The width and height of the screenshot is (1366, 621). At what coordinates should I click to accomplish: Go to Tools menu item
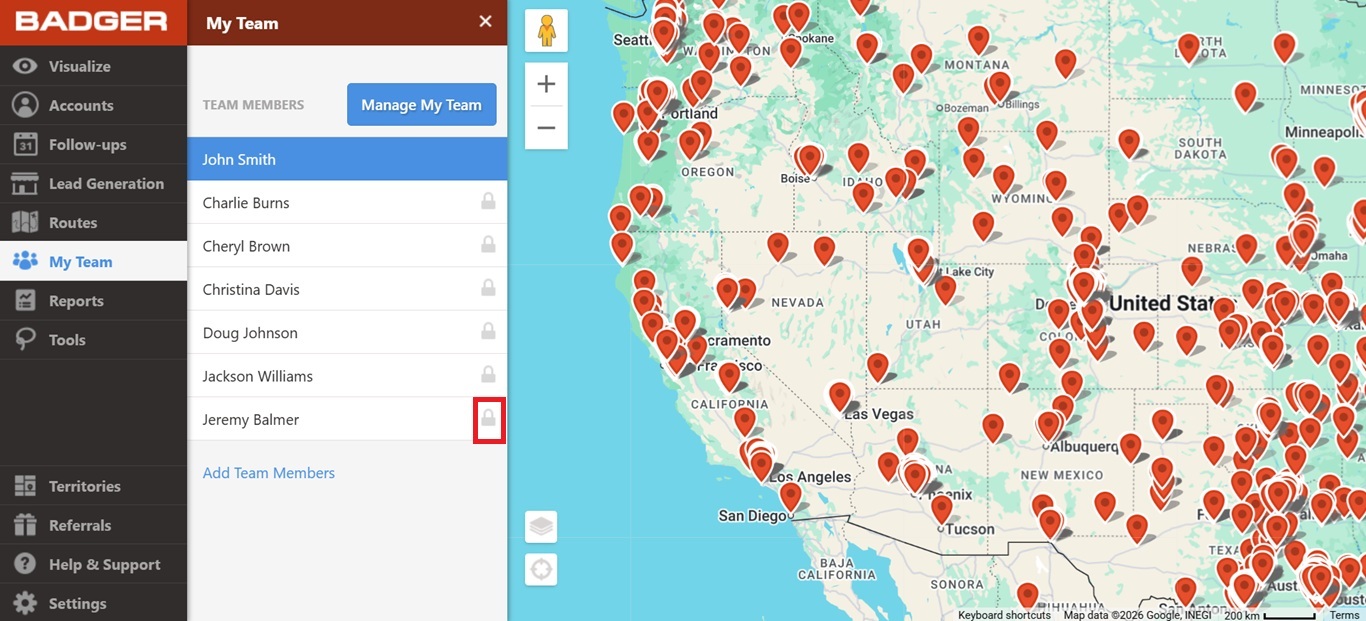[93, 340]
